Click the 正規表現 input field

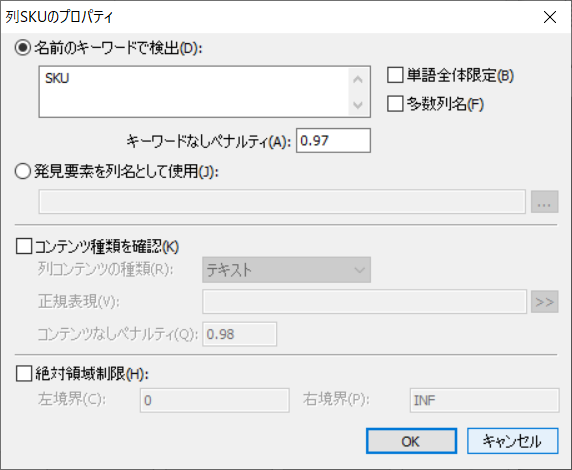click(364, 302)
